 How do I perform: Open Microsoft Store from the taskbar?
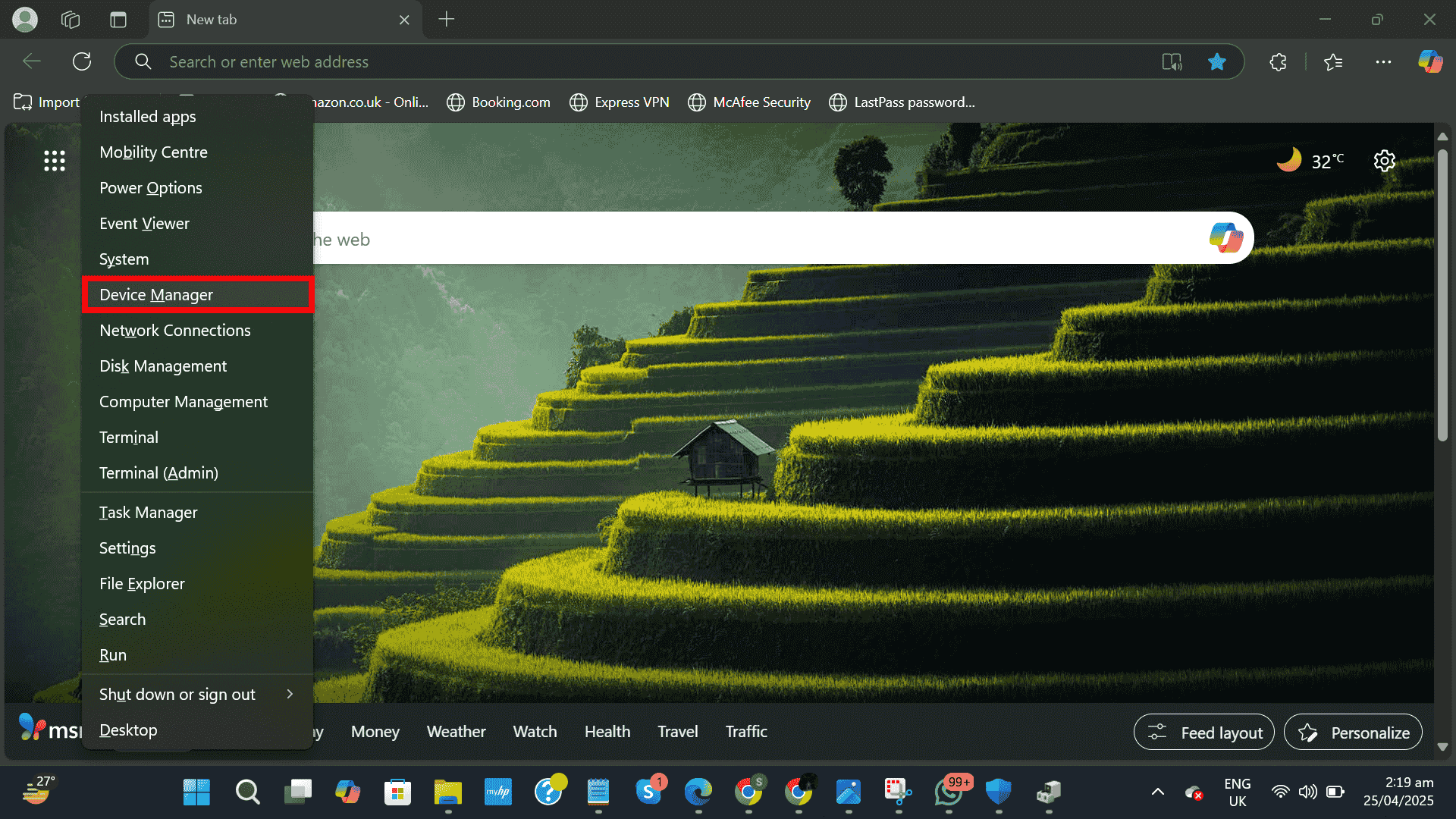click(397, 792)
